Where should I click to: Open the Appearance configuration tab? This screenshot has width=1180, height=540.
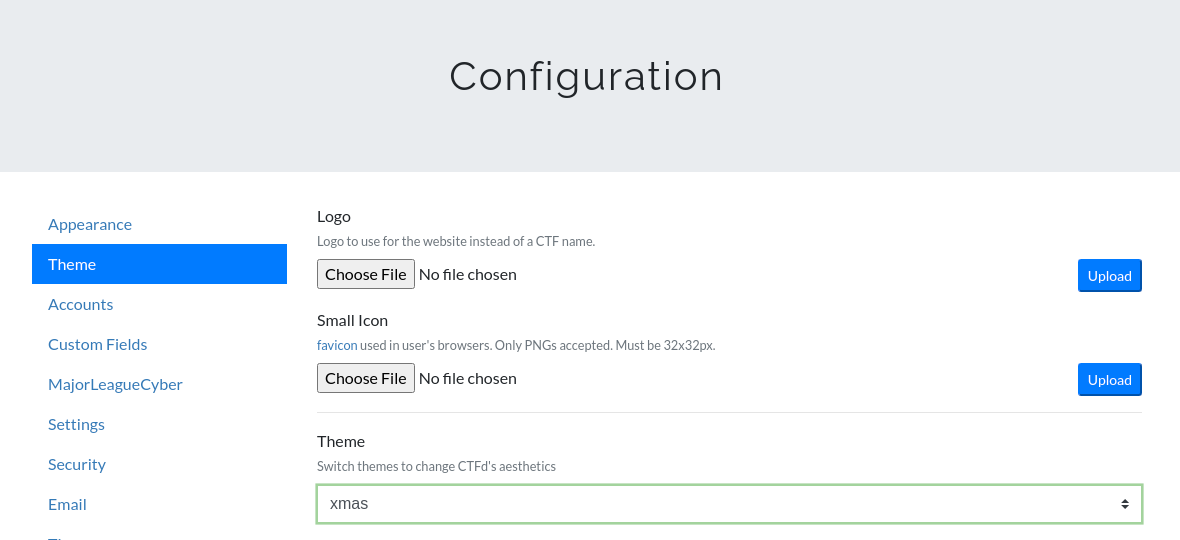90,224
